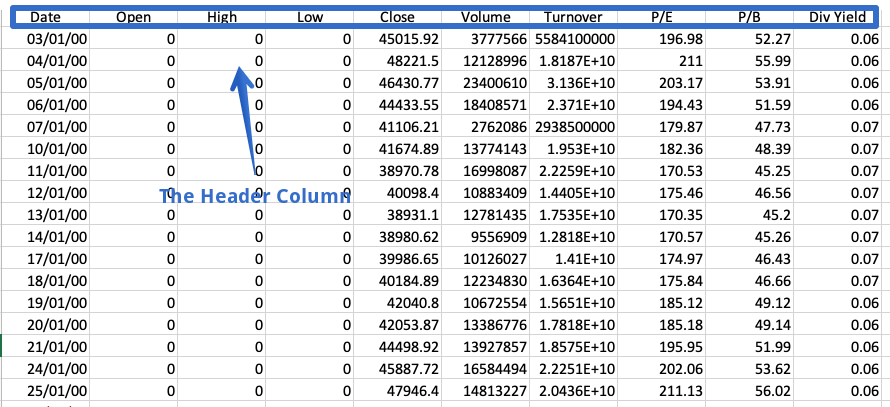Click date cell 12/01/00
This screenshot has height=407, width=890.
45,193
